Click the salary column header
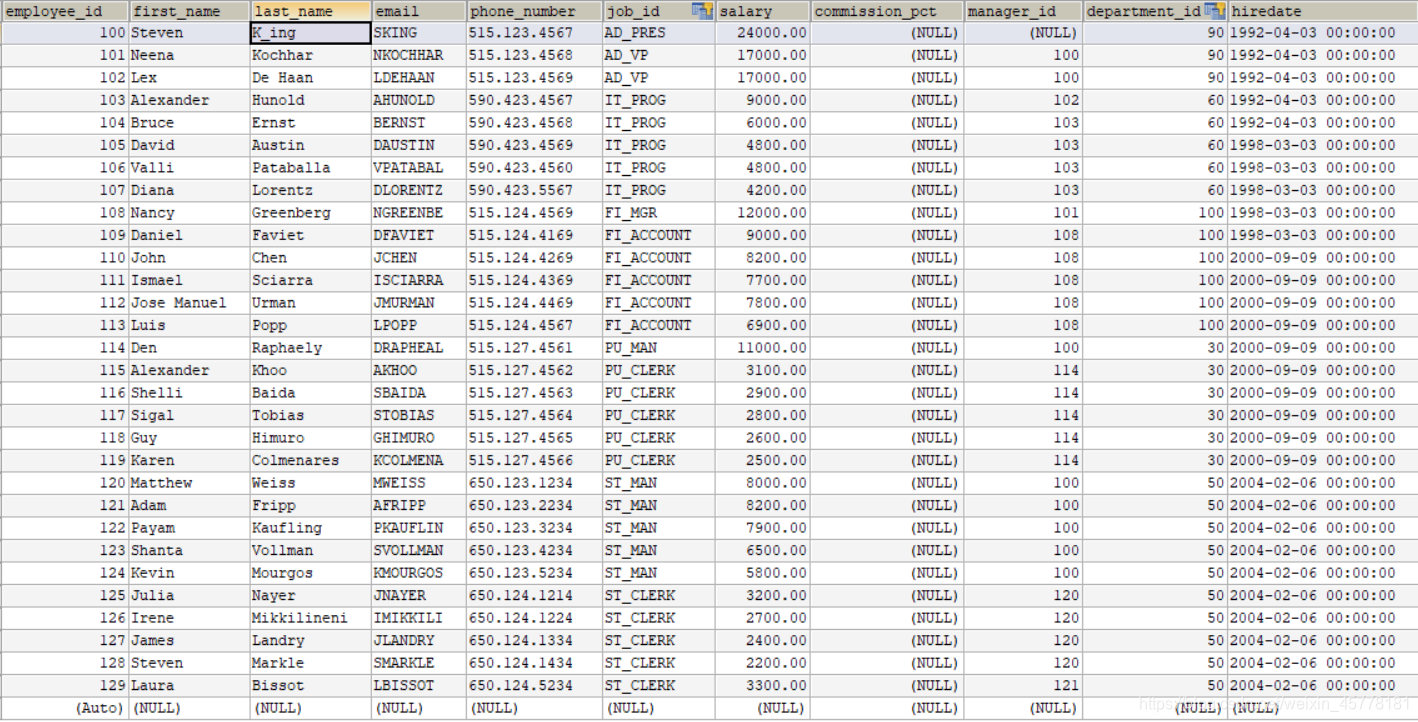Viewport: 1418px width, 722px height. (763, 11)
